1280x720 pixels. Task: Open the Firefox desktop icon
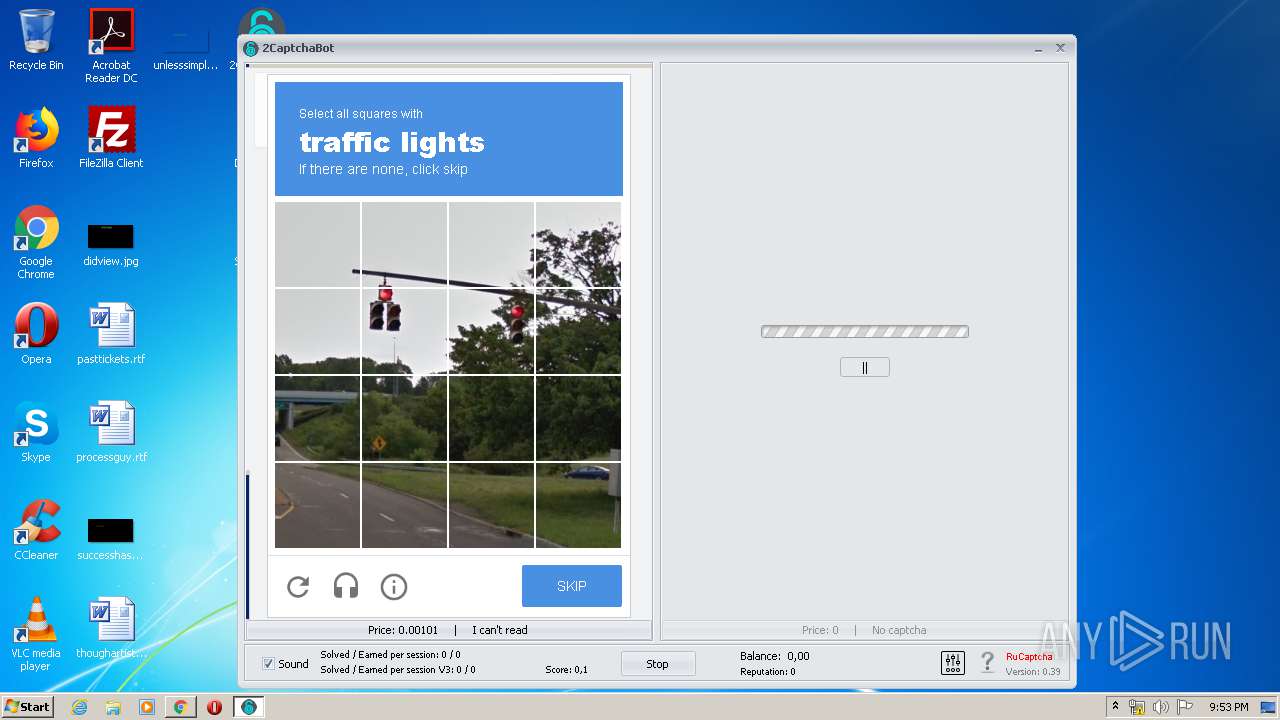(36, 138)
